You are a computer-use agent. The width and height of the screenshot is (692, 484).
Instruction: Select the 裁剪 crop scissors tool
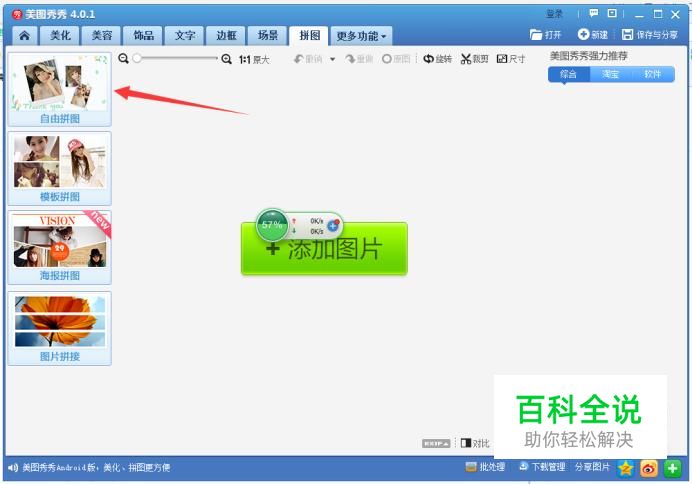(474, 59)
